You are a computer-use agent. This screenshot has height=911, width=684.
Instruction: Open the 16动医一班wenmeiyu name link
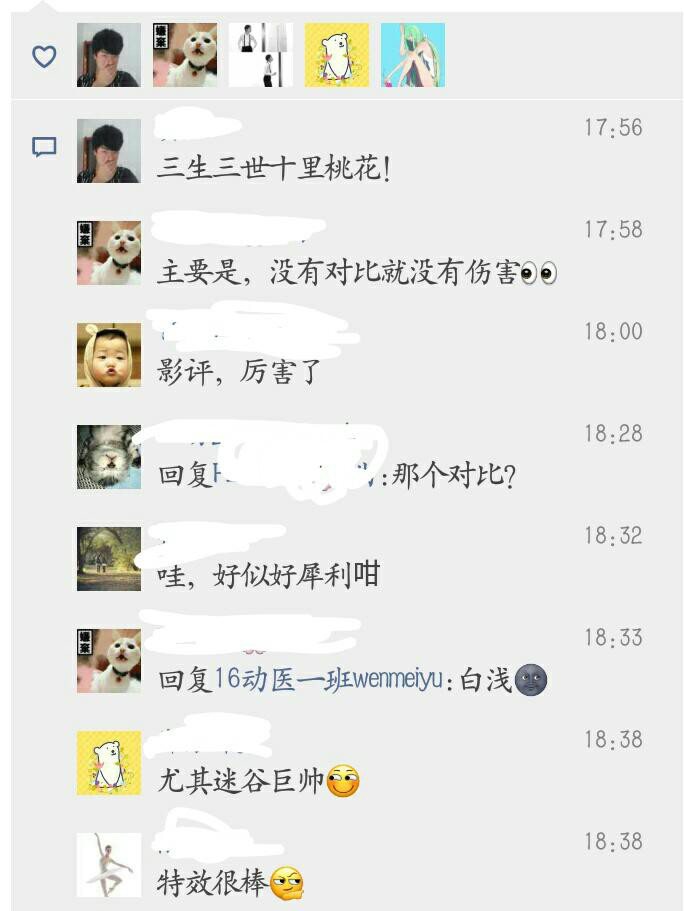click(329, 679)
